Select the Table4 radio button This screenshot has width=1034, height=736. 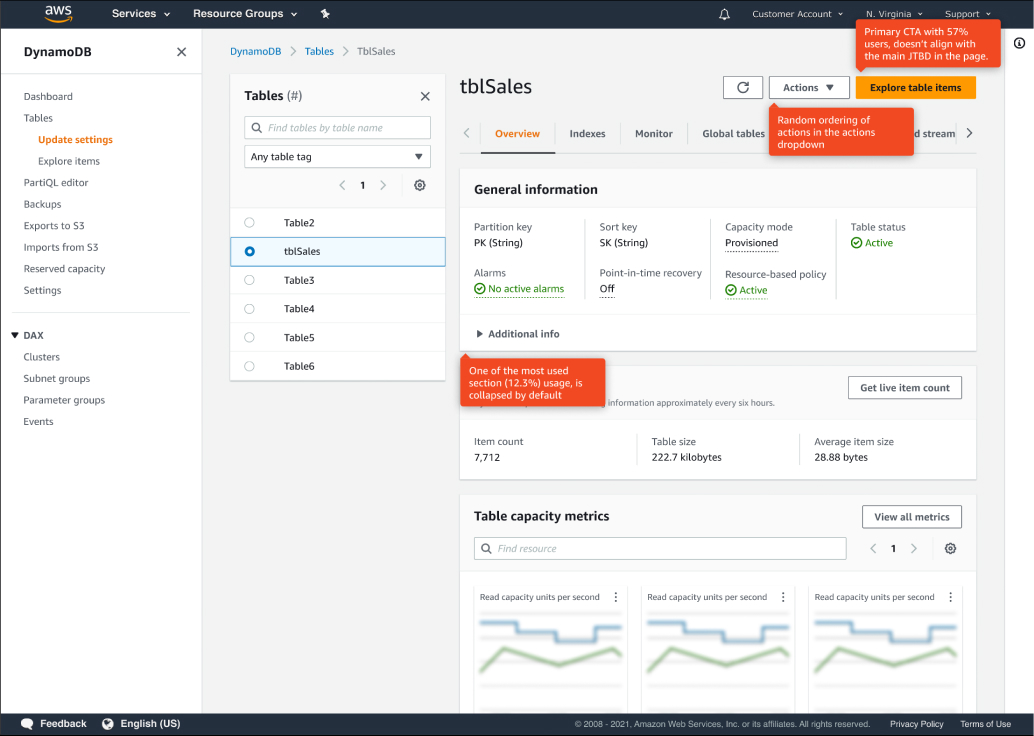(250, 309)
